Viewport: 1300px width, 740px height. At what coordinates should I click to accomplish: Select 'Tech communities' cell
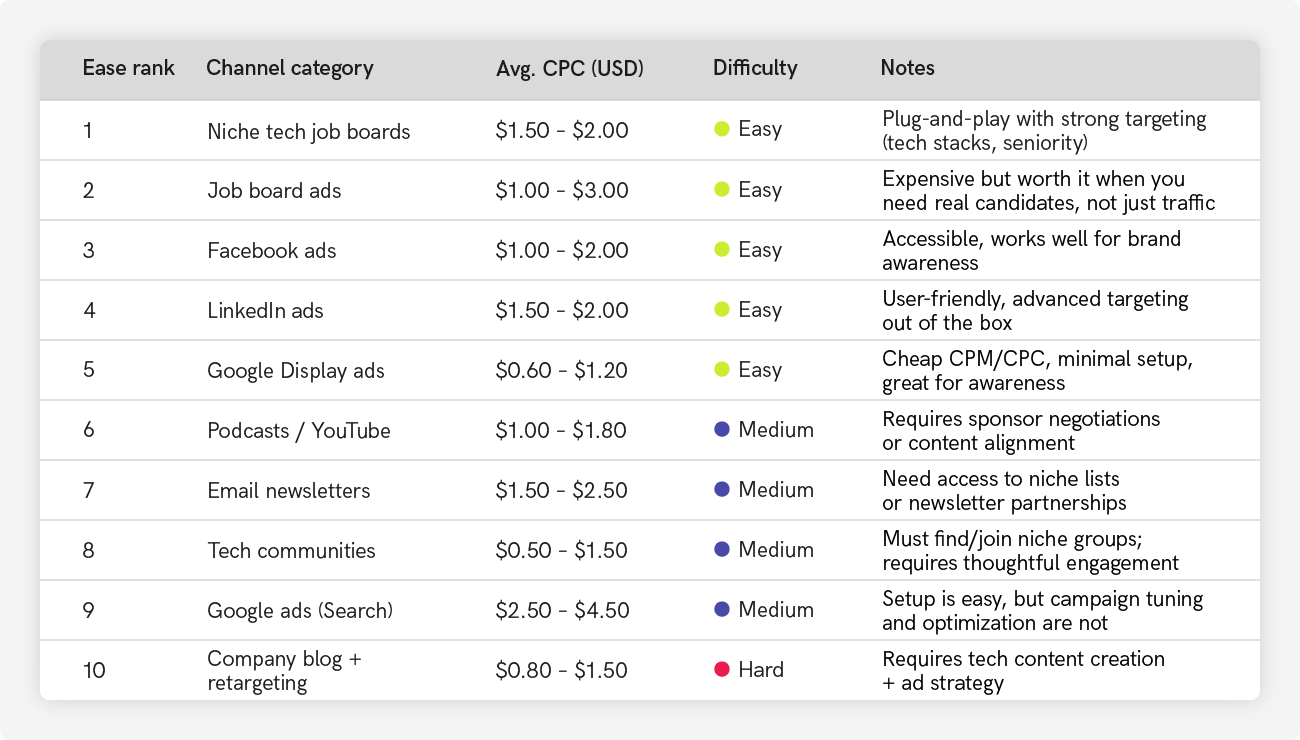[x=292, y=550]
